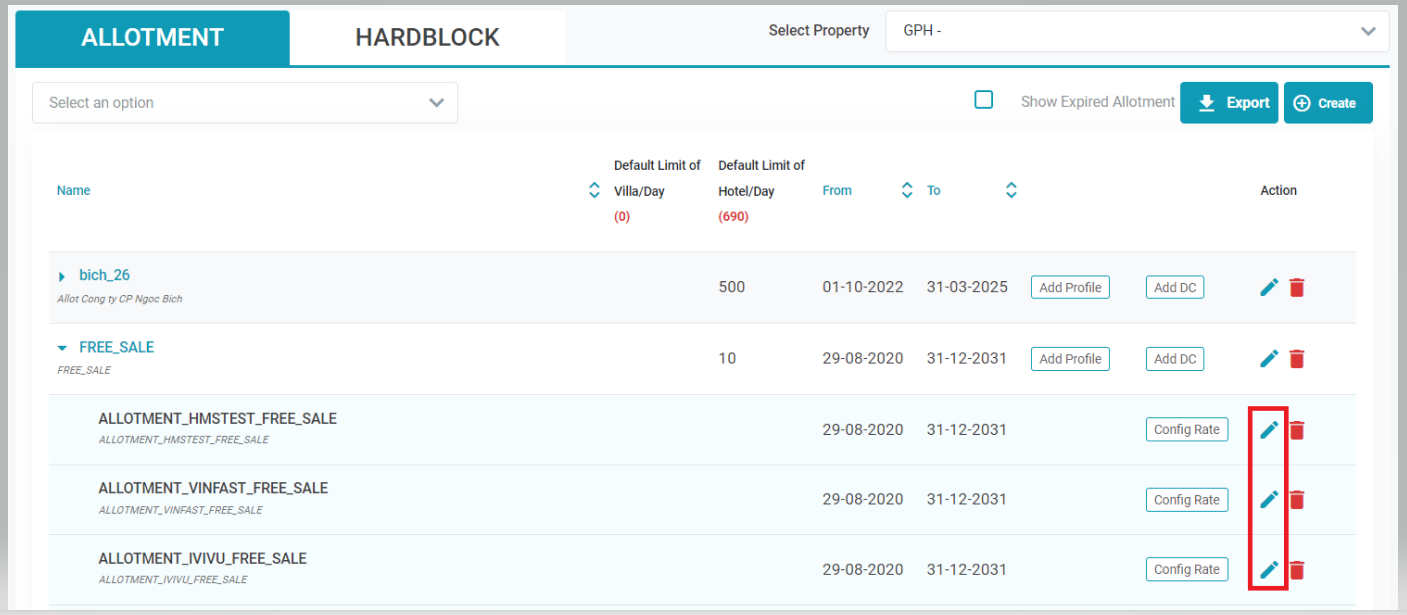Click Add Profile for bich_26
Viewport: 1407px width, 615px height.
click(x=1070, y=288)
